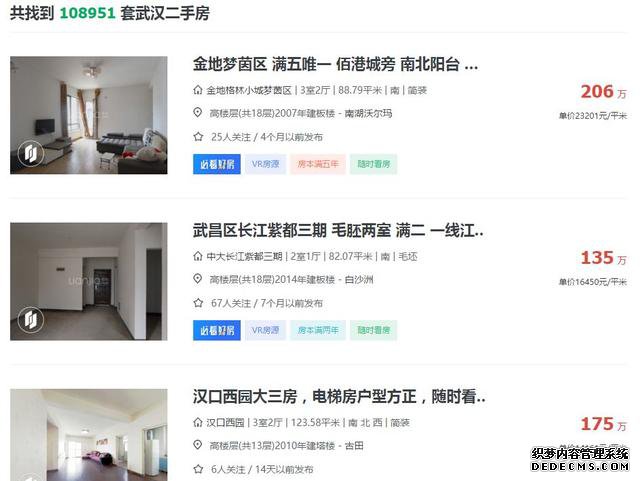640x481 pixels.
Task: Click VR badge on first listing photo
Action: (31, 154)
